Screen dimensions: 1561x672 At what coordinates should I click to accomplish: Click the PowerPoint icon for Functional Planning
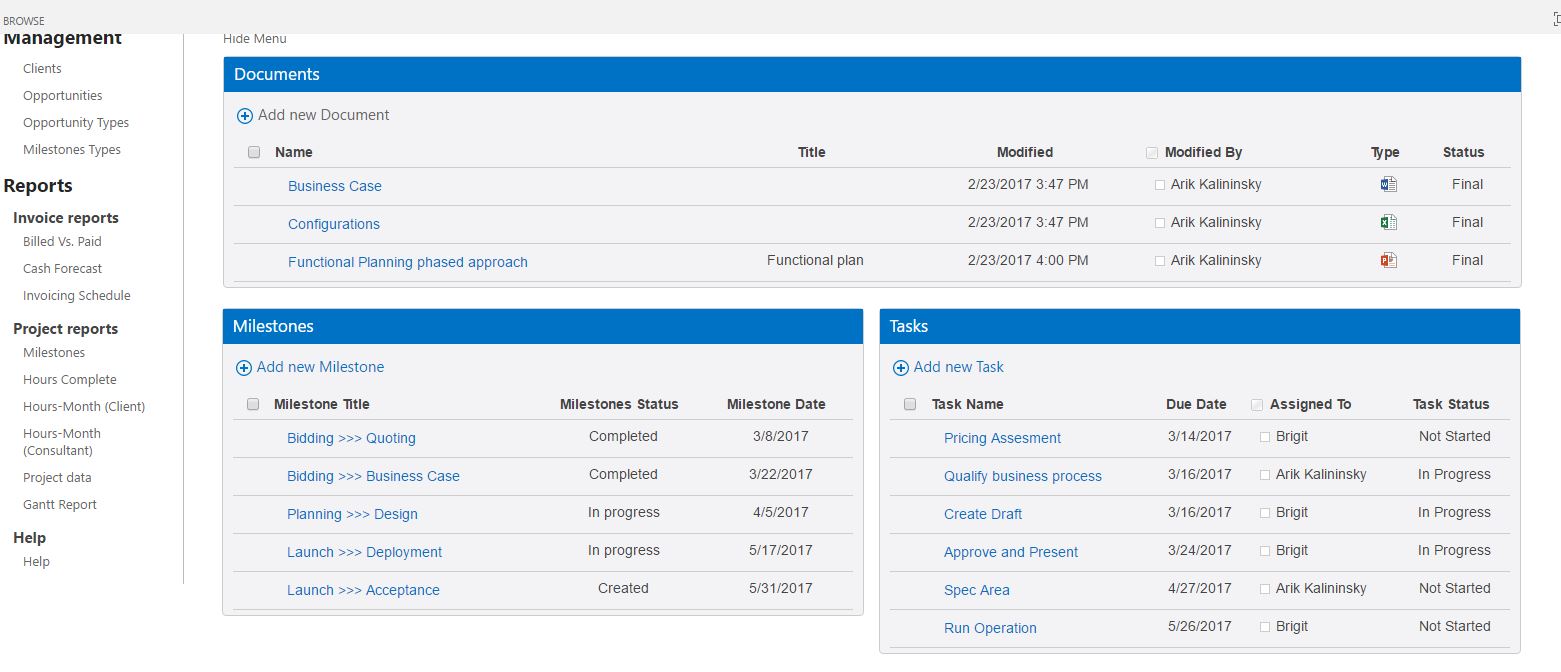click(1388, 260)
